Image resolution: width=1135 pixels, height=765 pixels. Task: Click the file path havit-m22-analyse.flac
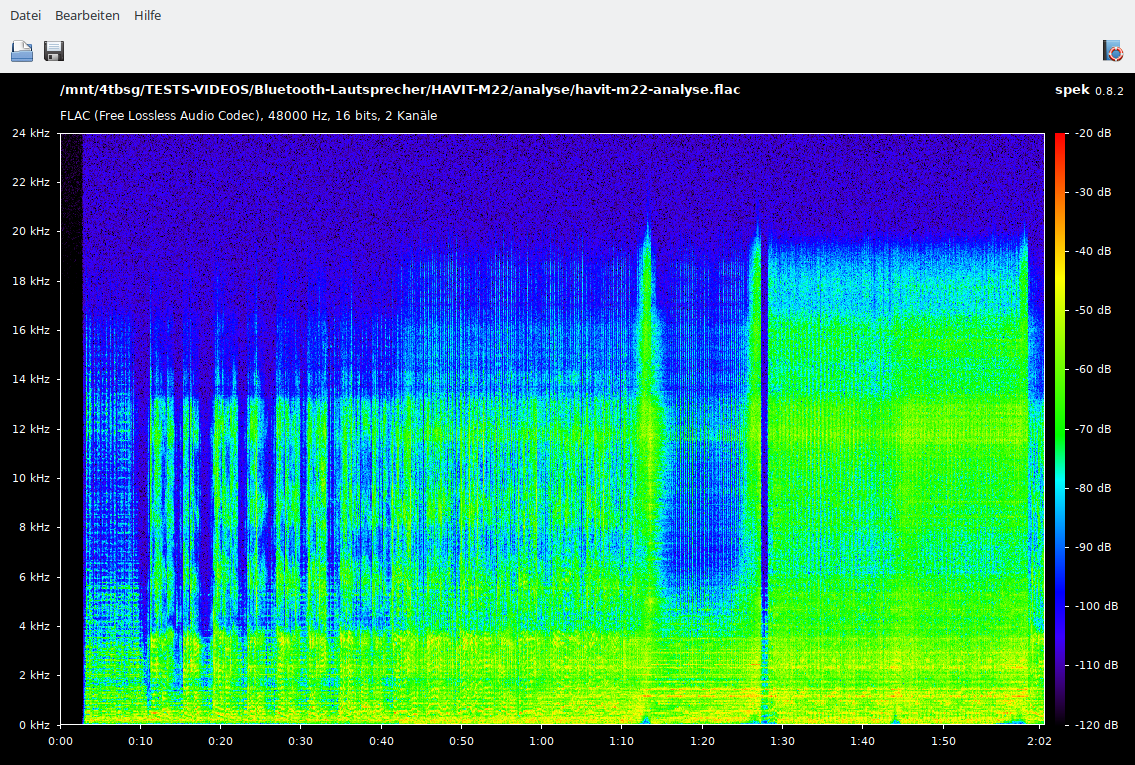coord(400,90)
